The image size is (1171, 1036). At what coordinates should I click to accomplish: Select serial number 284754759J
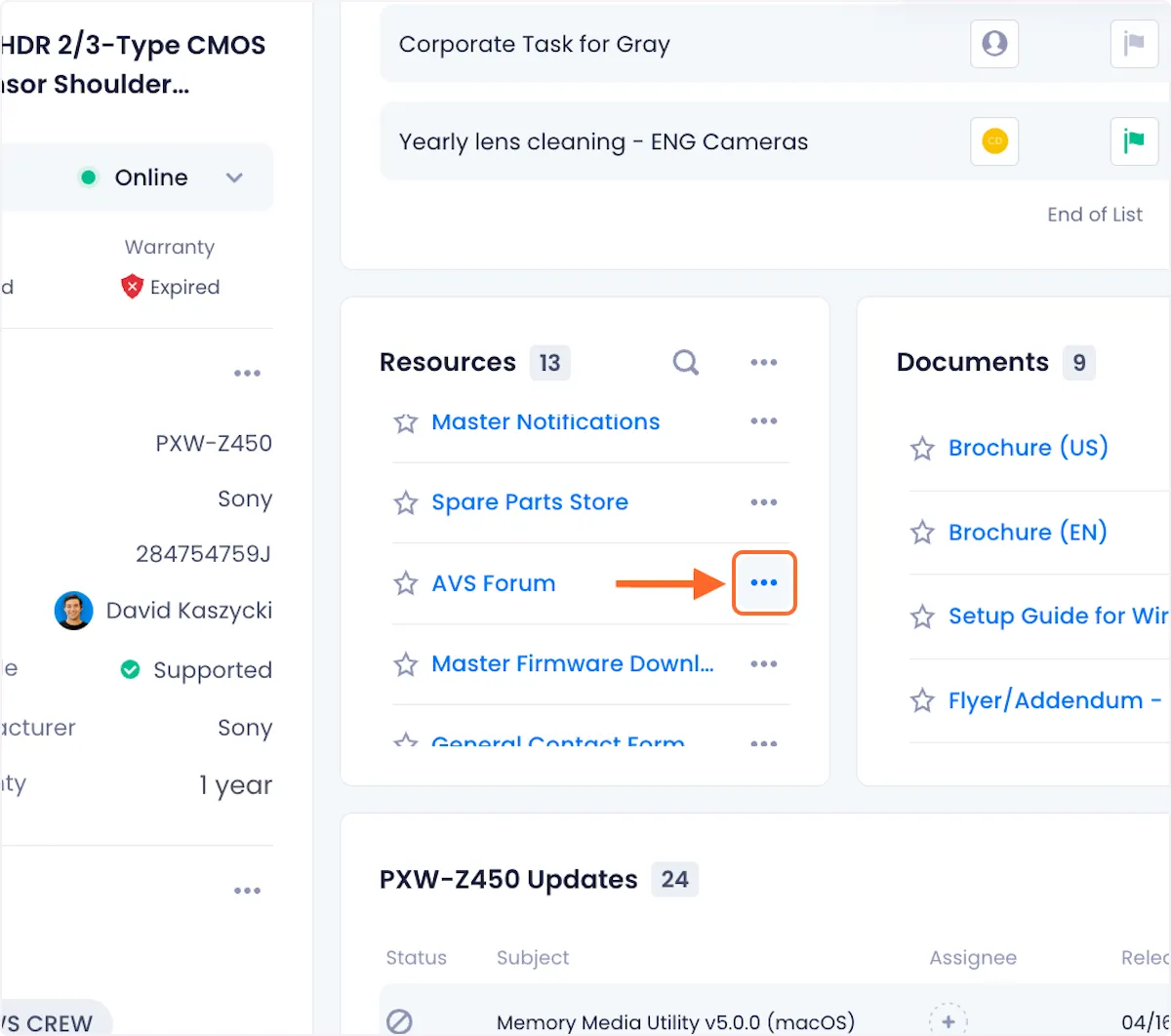pos(204,554)
